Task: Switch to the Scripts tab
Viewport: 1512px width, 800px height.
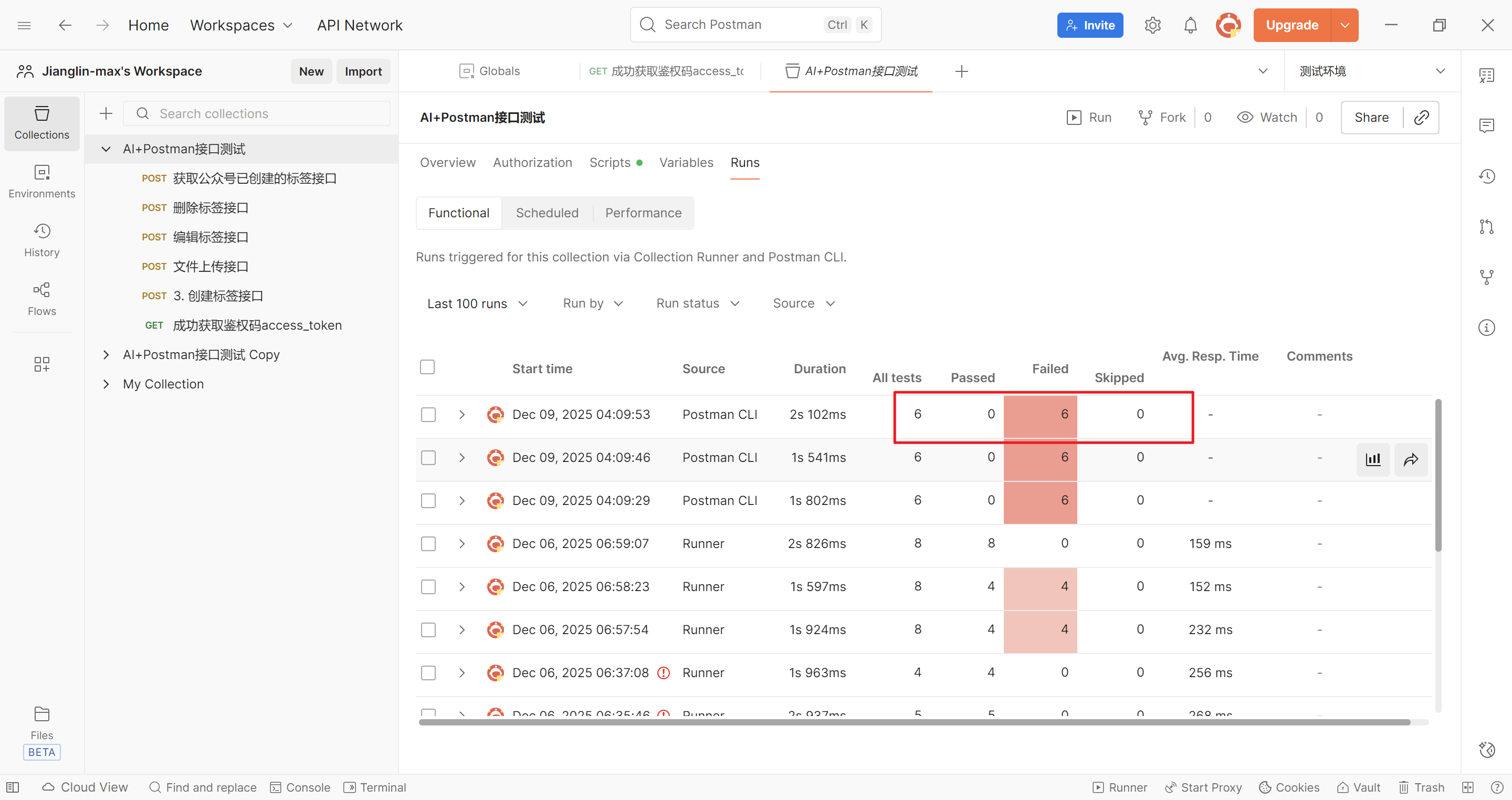Action: coord(616,163)
